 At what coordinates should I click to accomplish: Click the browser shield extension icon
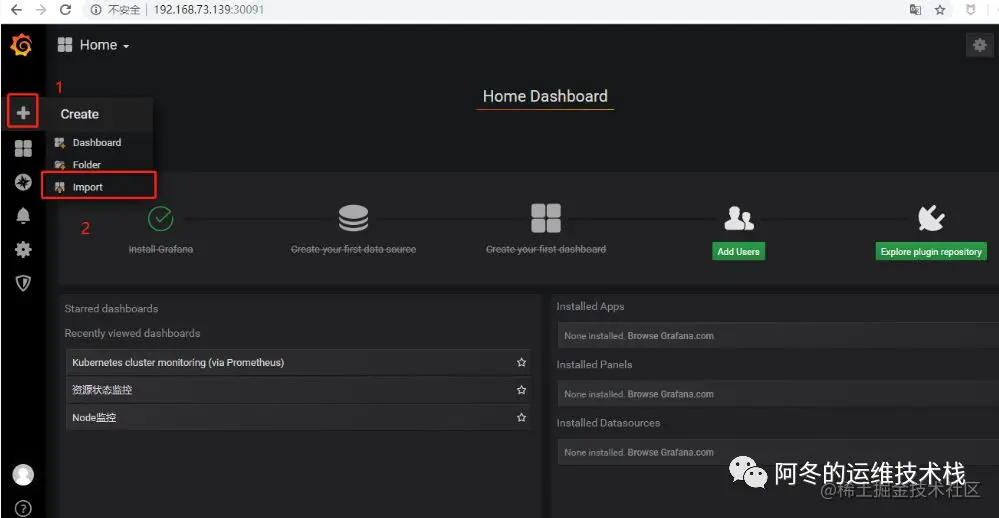coord(970,10)
